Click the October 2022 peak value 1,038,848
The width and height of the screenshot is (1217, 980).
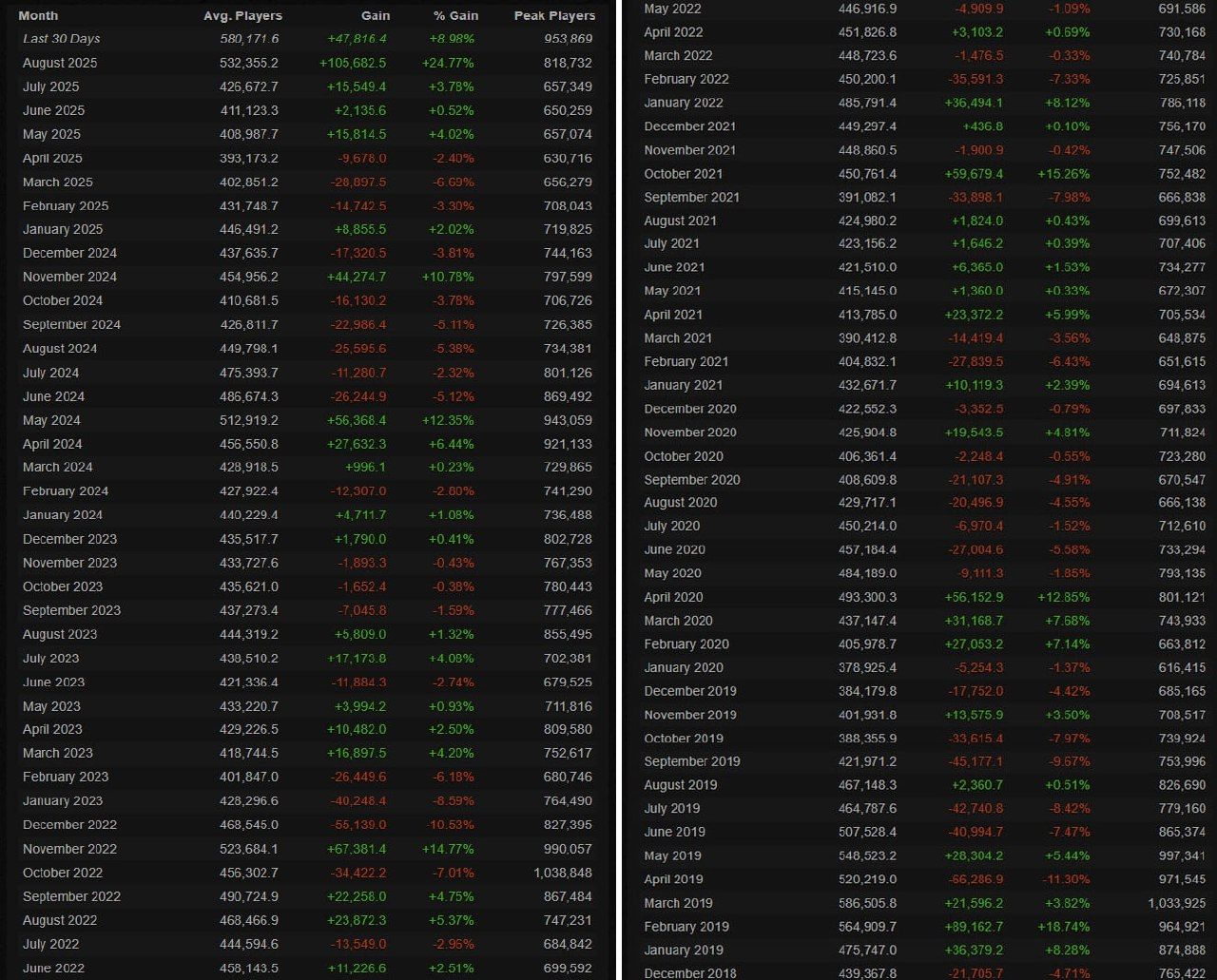click(x=563, y=873)
